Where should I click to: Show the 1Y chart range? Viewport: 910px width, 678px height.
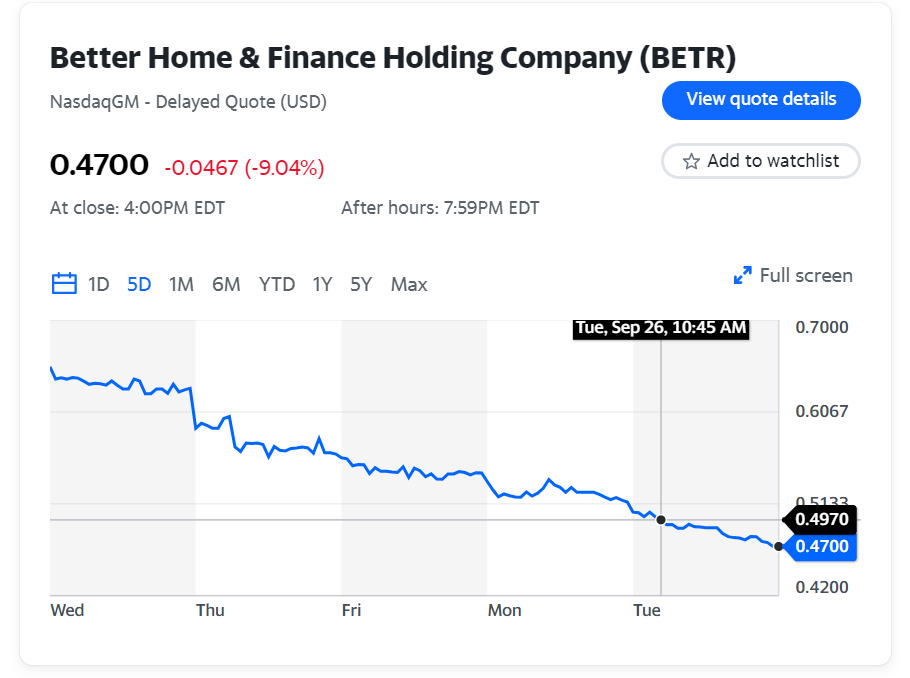coord(322,284)
